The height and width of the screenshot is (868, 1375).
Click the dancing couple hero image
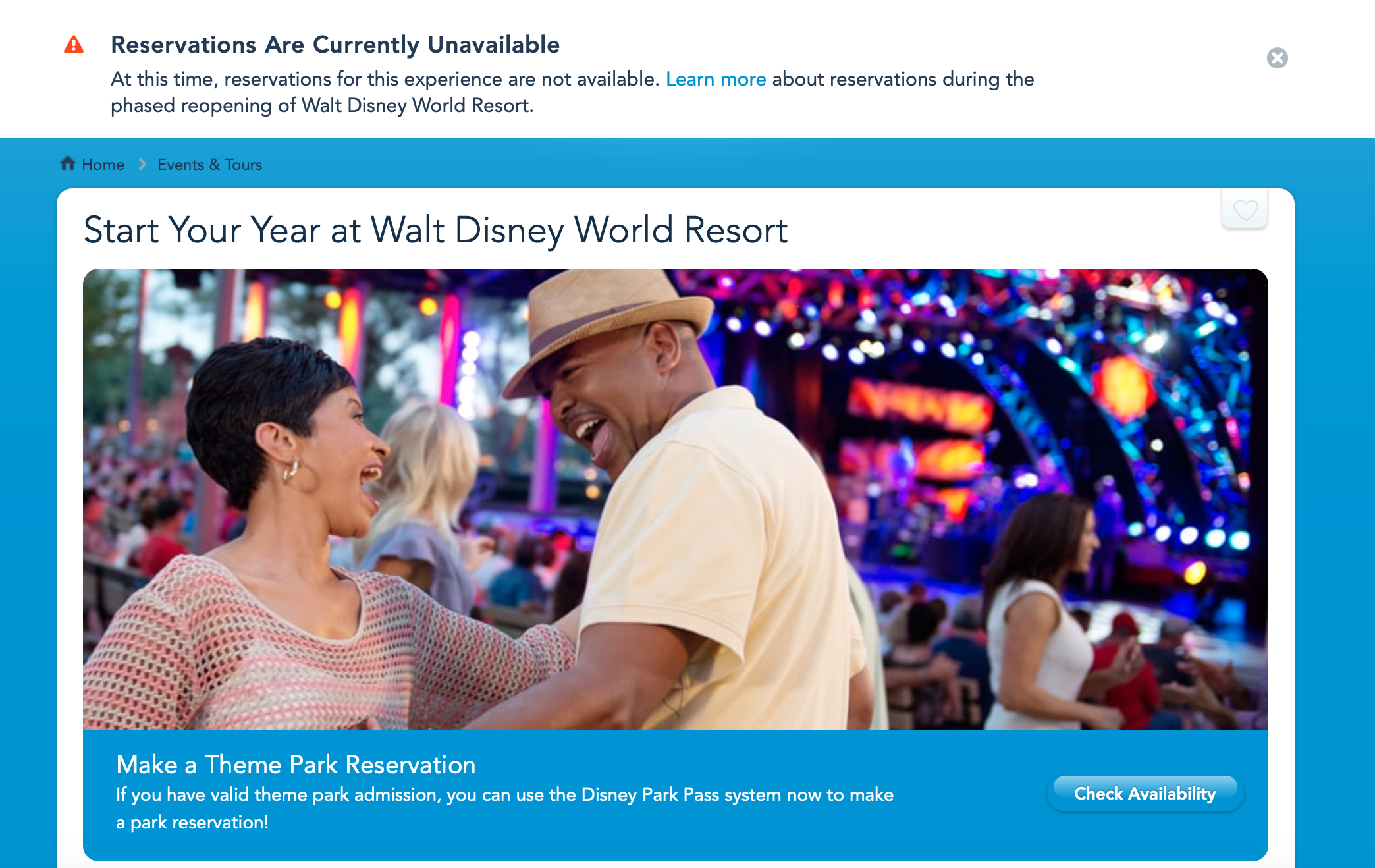click(676, 499)
